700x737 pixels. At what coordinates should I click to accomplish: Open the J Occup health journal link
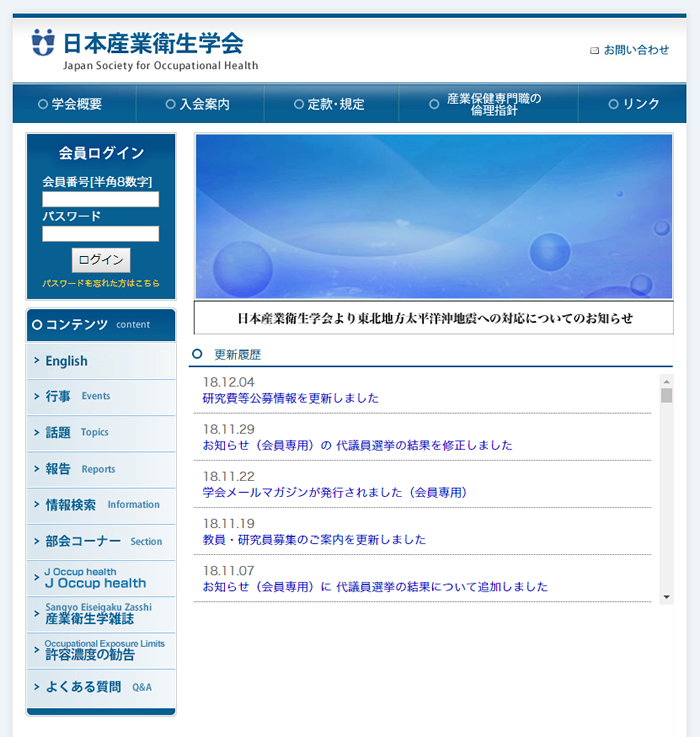101,578
